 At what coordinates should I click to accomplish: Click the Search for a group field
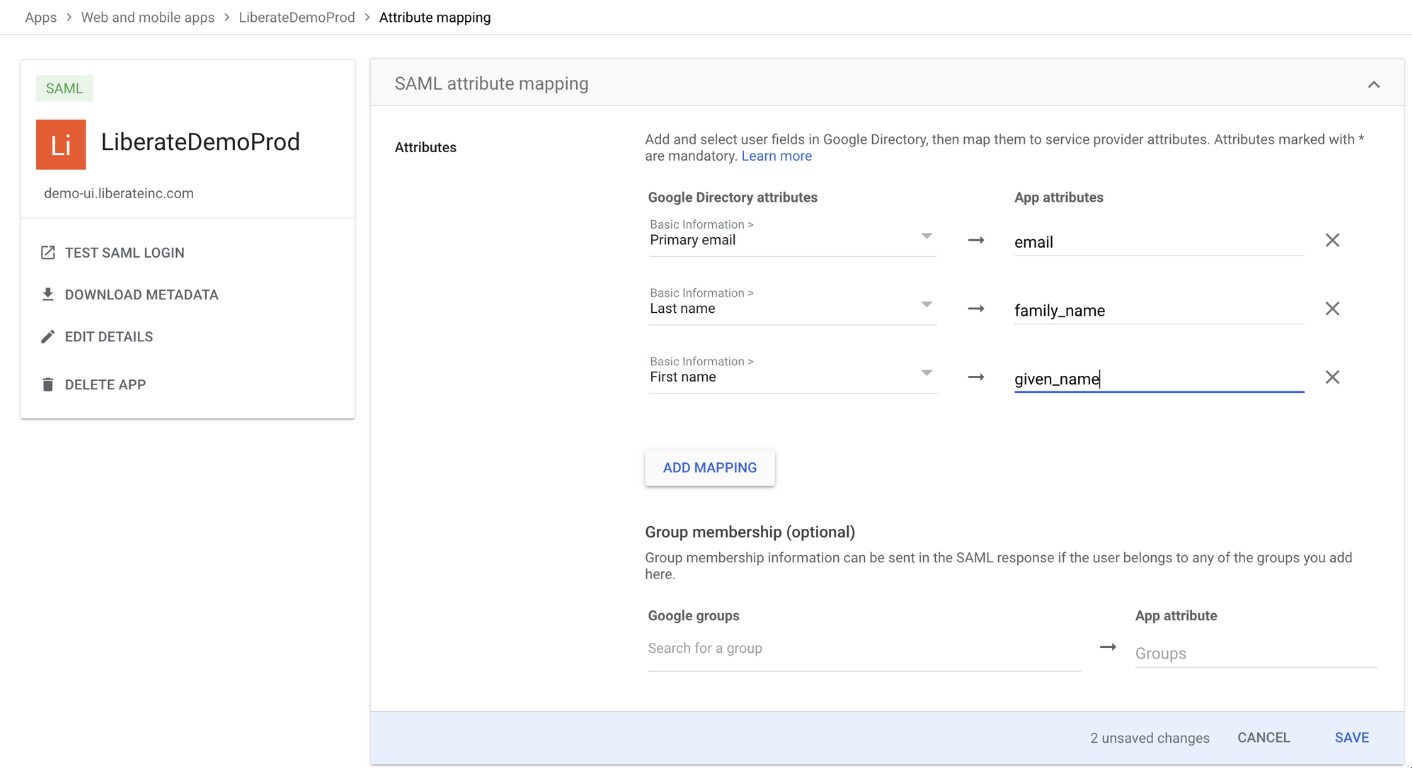863,649
